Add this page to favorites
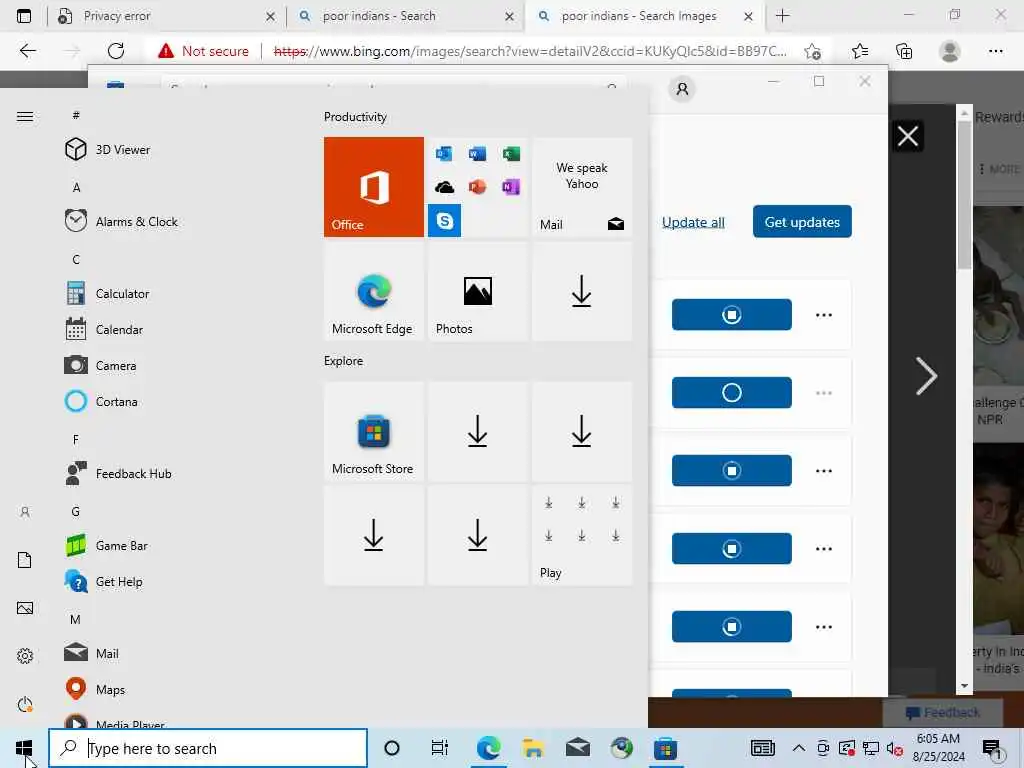Viewport: 1024px width, 768px height. pyautogui.click(x=812, y=51)
